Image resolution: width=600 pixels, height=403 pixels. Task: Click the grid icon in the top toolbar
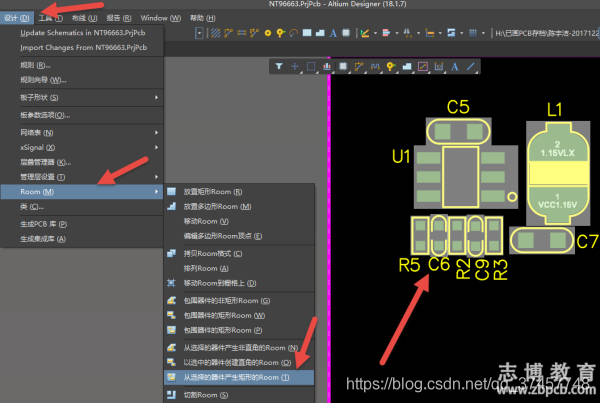click(473, 33)
